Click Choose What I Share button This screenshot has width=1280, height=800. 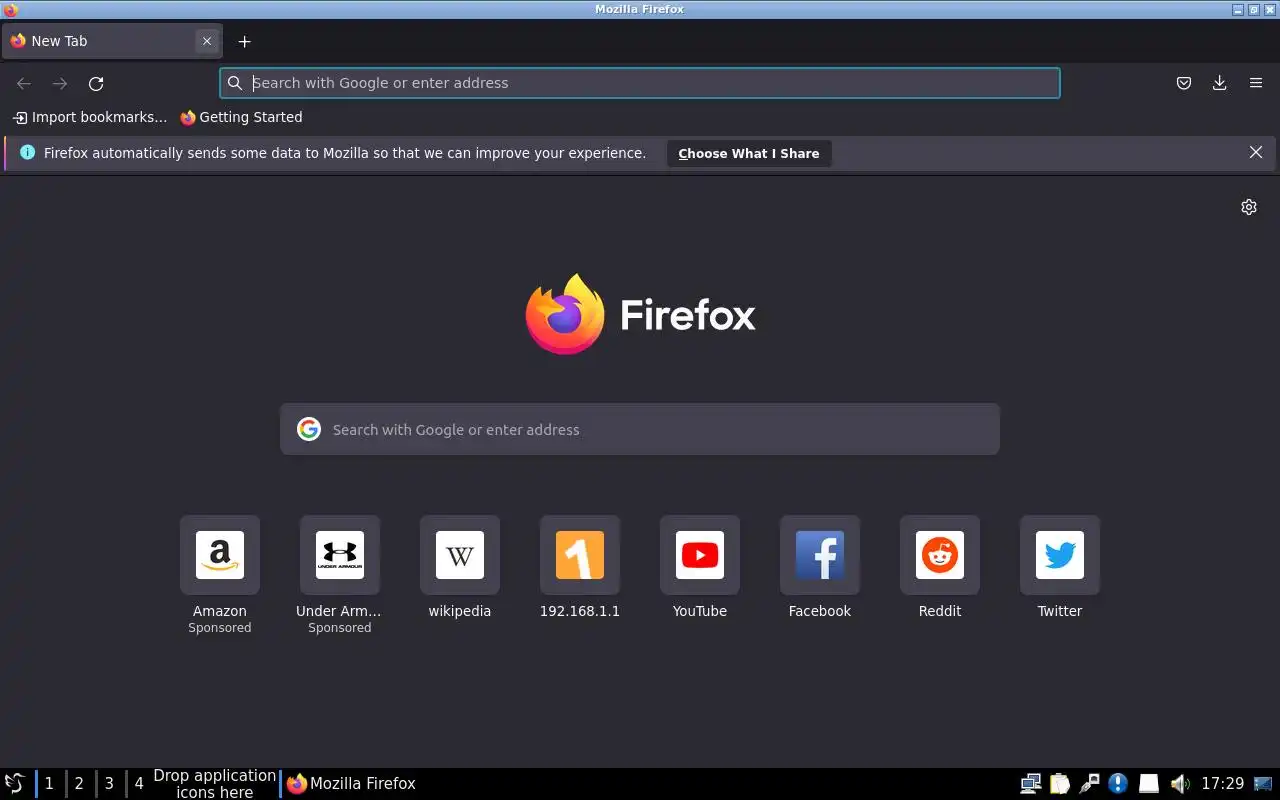click(x=749, y=153)
